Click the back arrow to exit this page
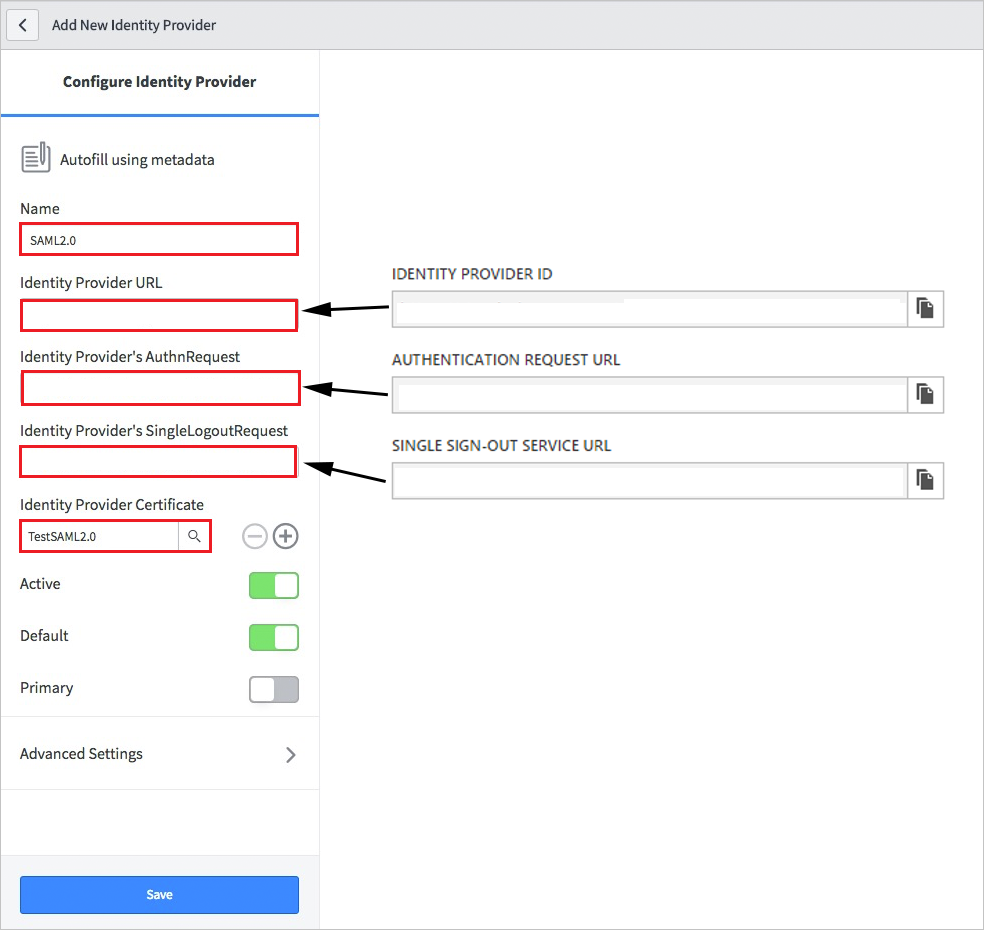This screenshot has width=984, height=930. [22, 24]
